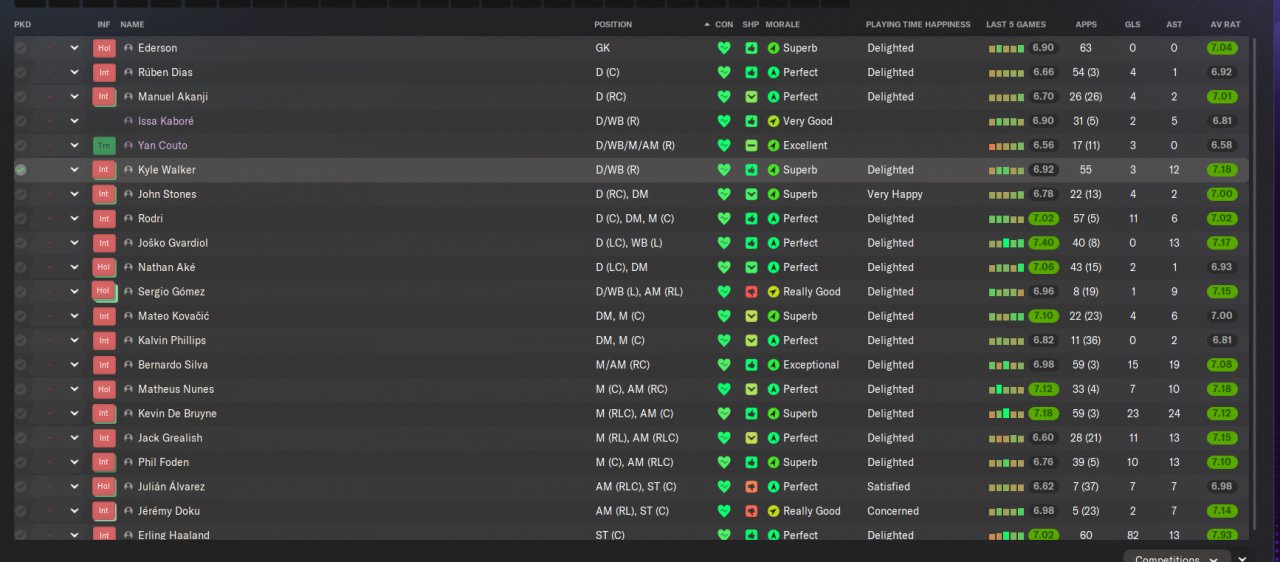Click the condition heart in Nathan Aké's row
This screenshot has height=562, width=1280.
[724, 267]
